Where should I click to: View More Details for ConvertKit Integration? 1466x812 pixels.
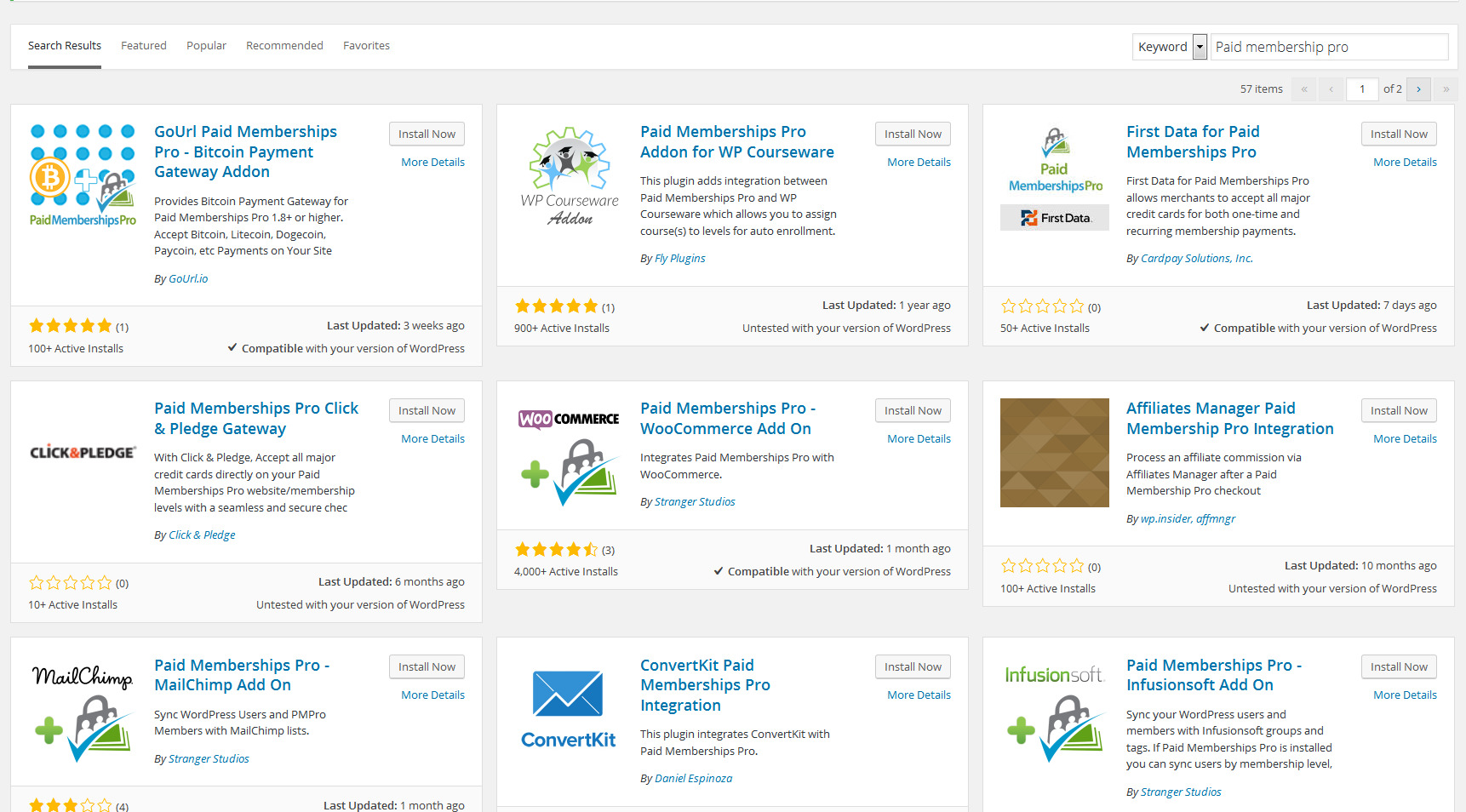[919, 695]
